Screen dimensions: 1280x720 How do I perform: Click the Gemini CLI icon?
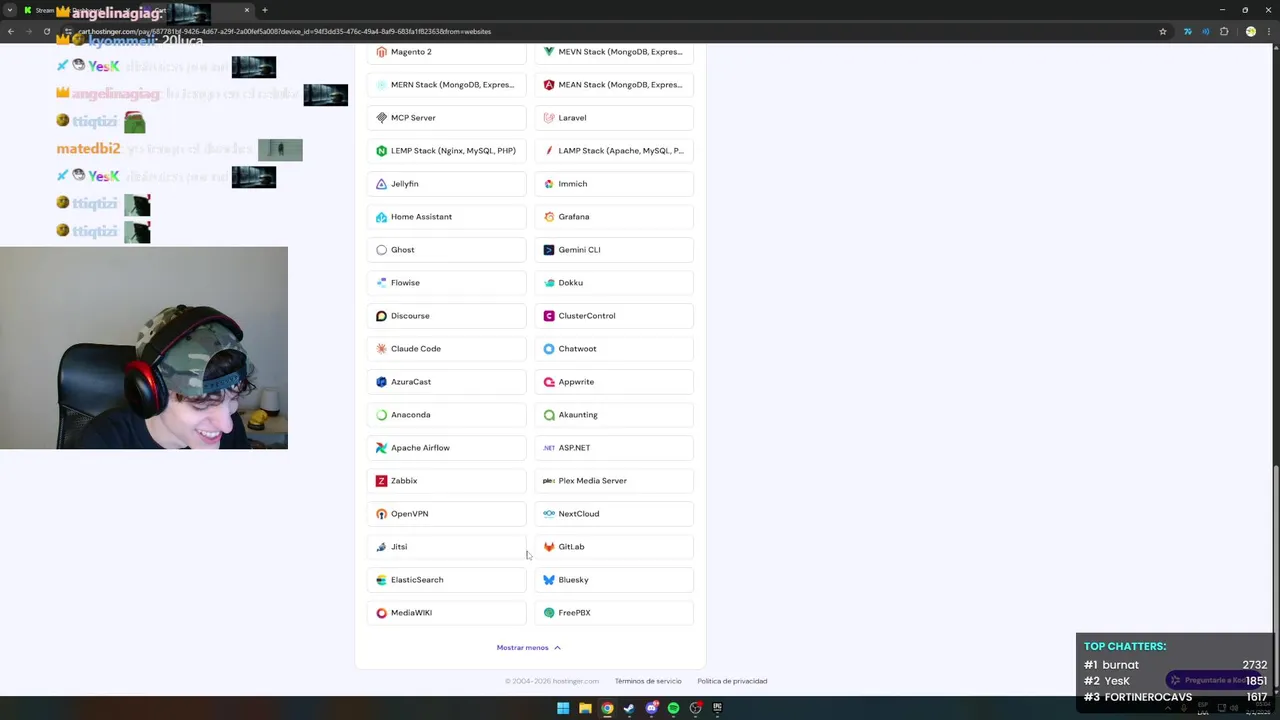549,250
